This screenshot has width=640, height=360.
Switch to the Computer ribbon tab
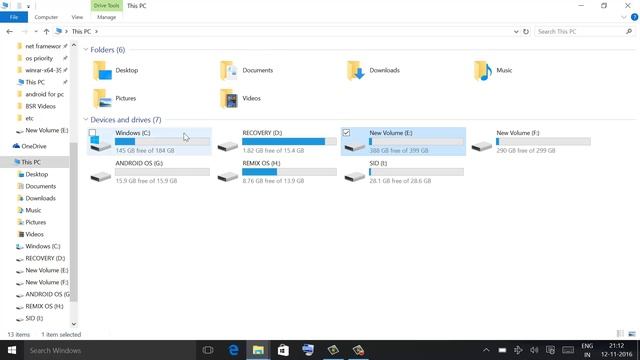pyautogui.click(x=46, y=17)
